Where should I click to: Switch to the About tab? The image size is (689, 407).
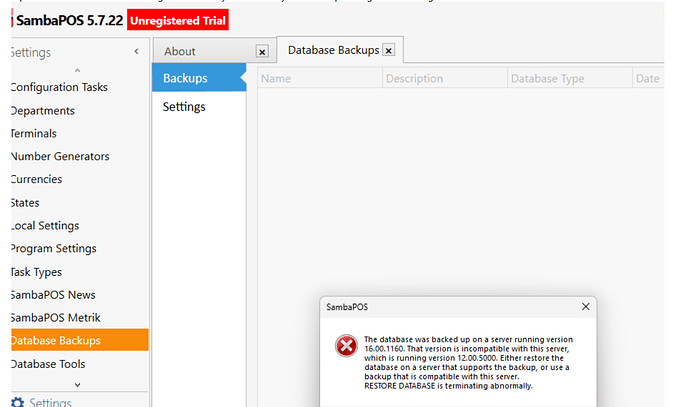(181, 52)
